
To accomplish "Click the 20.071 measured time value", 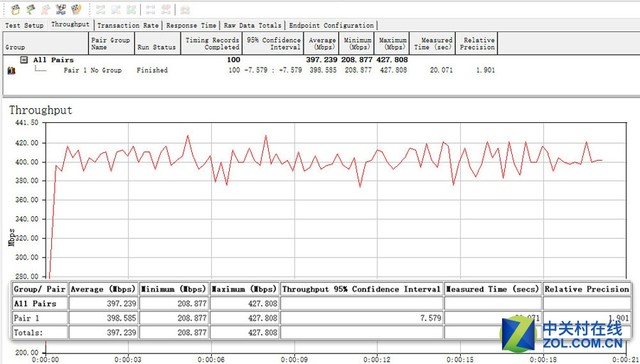I will coord(441,70).
